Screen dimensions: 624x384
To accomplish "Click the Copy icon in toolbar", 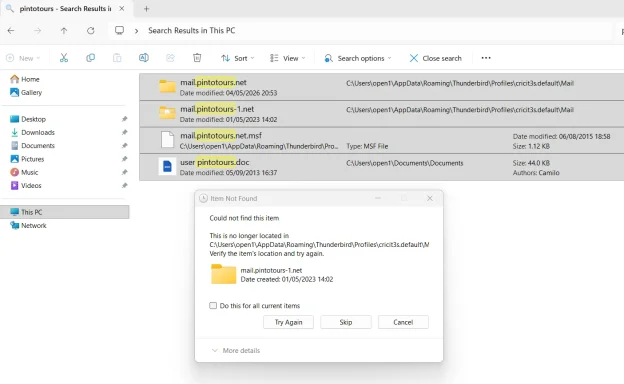I will click(x=90, y=58).
